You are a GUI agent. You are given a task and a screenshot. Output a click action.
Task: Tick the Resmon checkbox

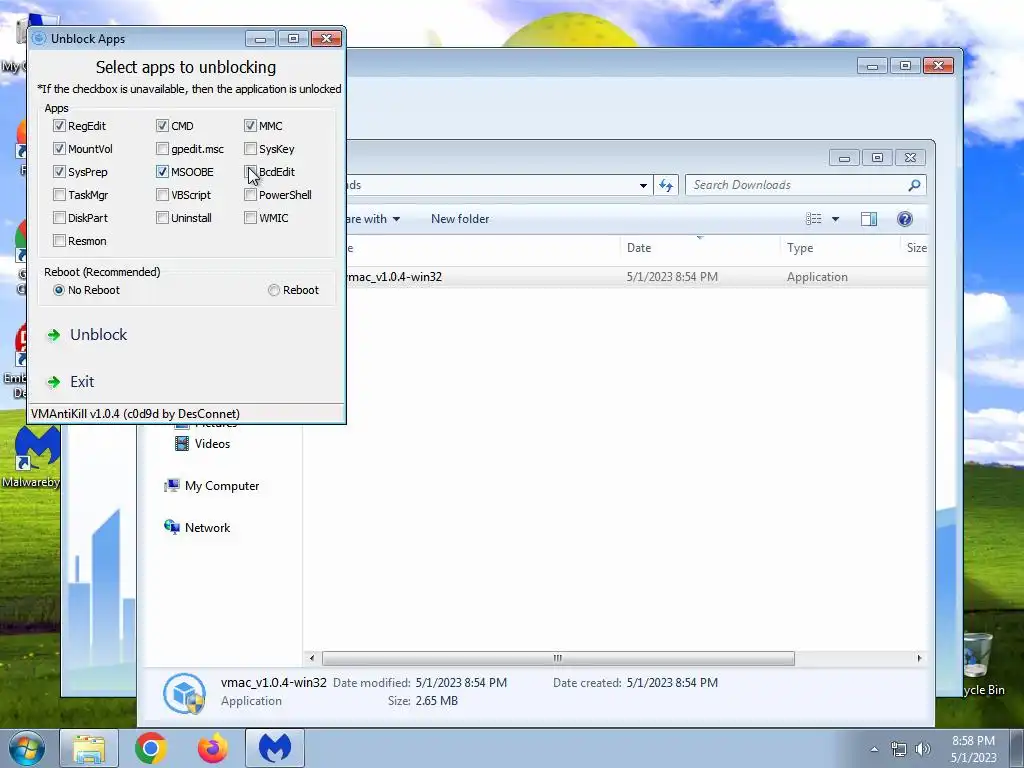click(59, 240)
